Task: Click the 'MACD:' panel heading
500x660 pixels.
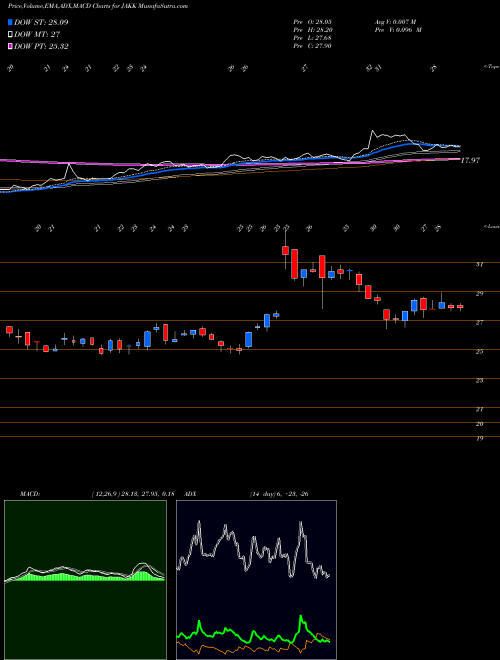Action: pyautogui.click(x=29, y=494)
